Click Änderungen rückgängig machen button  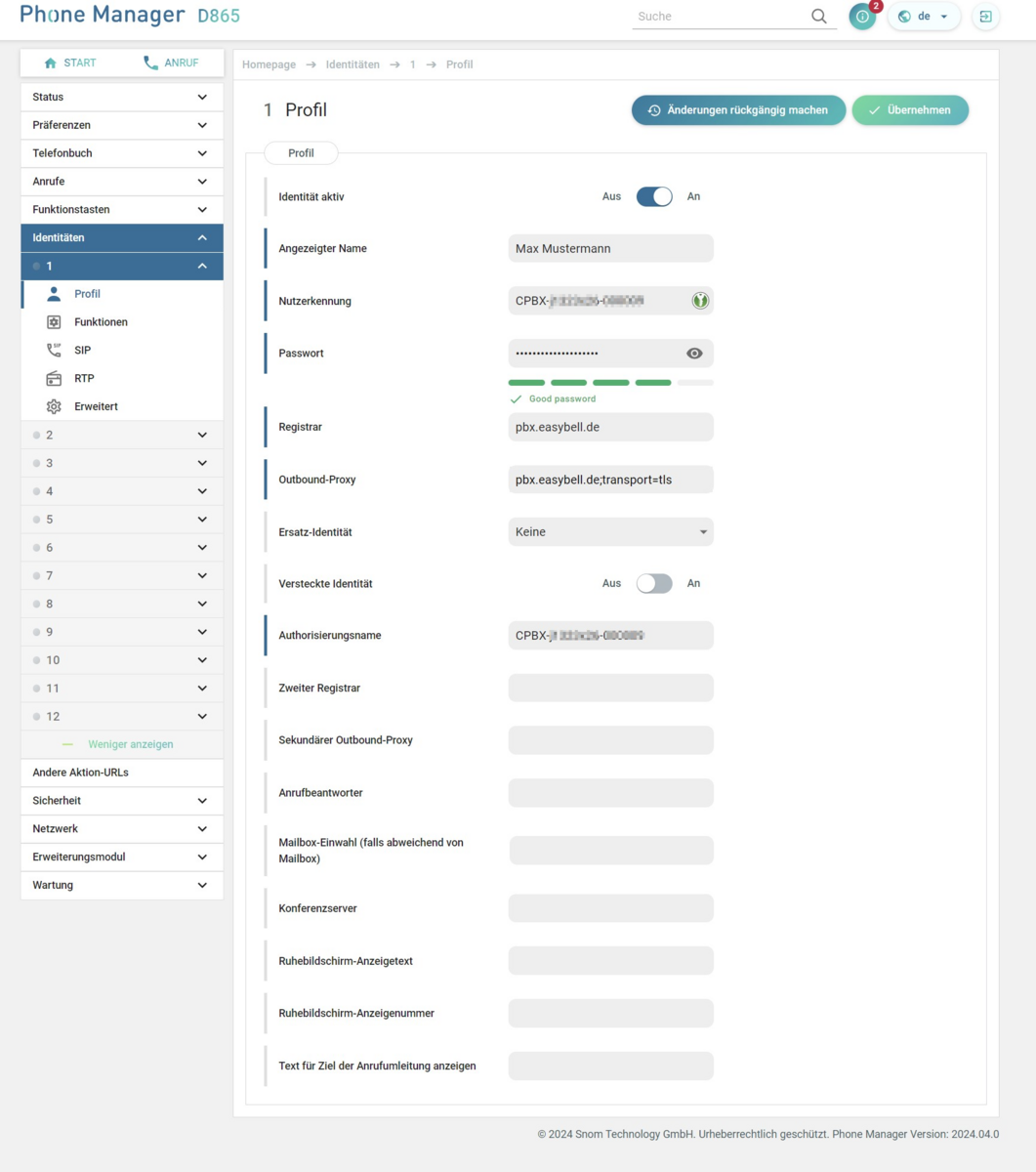click(x=738, y=110)
